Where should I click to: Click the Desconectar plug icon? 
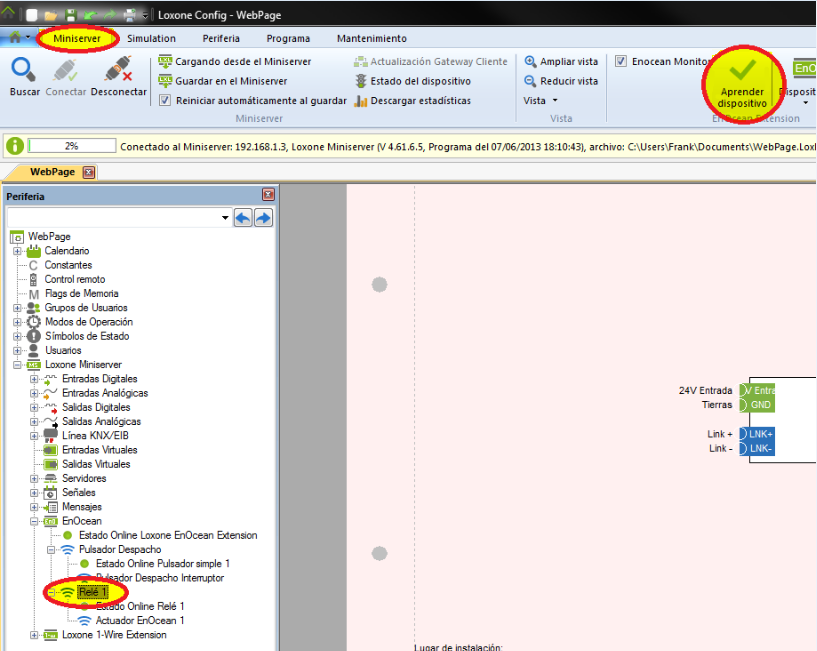118,70
